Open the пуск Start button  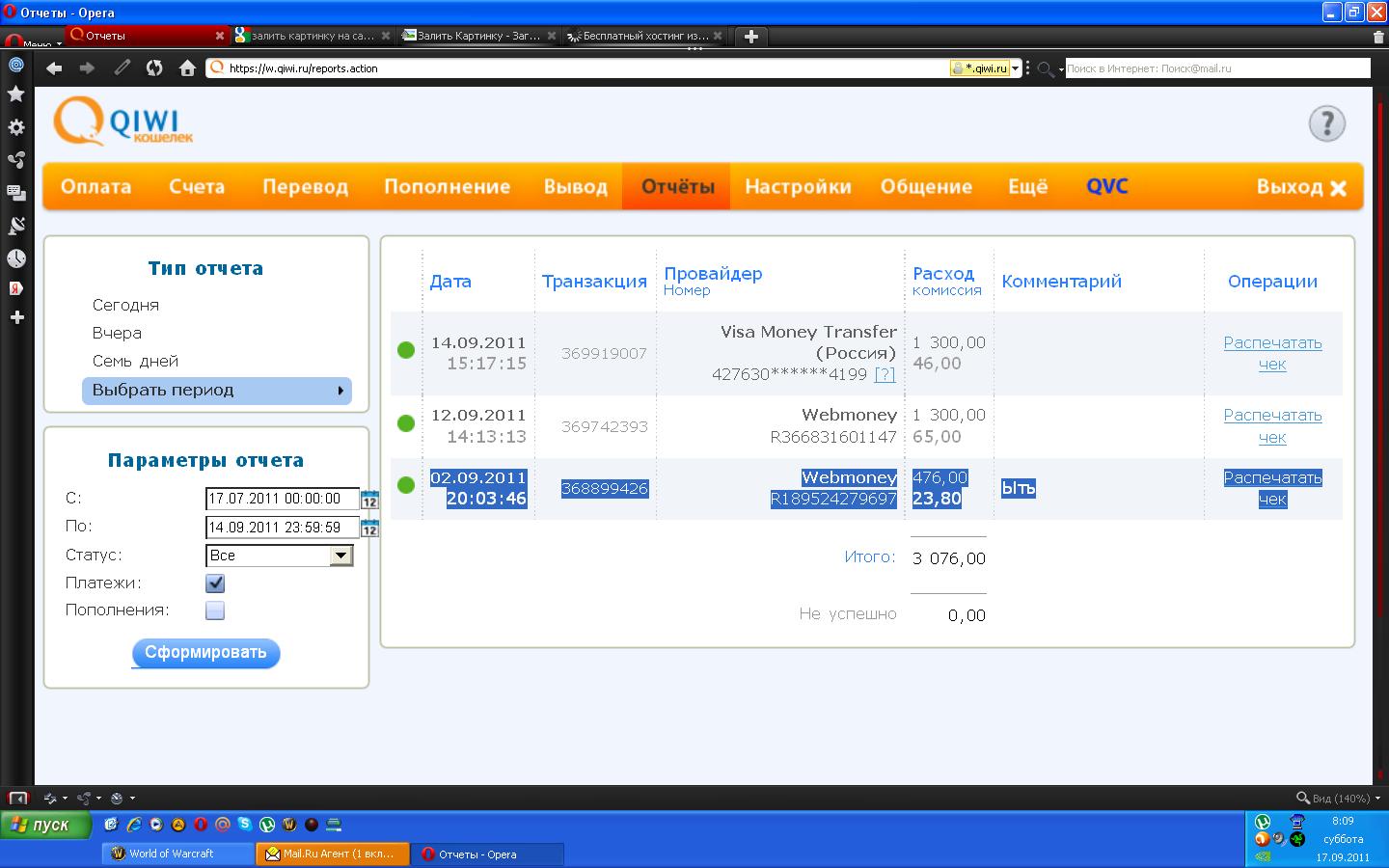pyautogui.click(x=46, y=825)
